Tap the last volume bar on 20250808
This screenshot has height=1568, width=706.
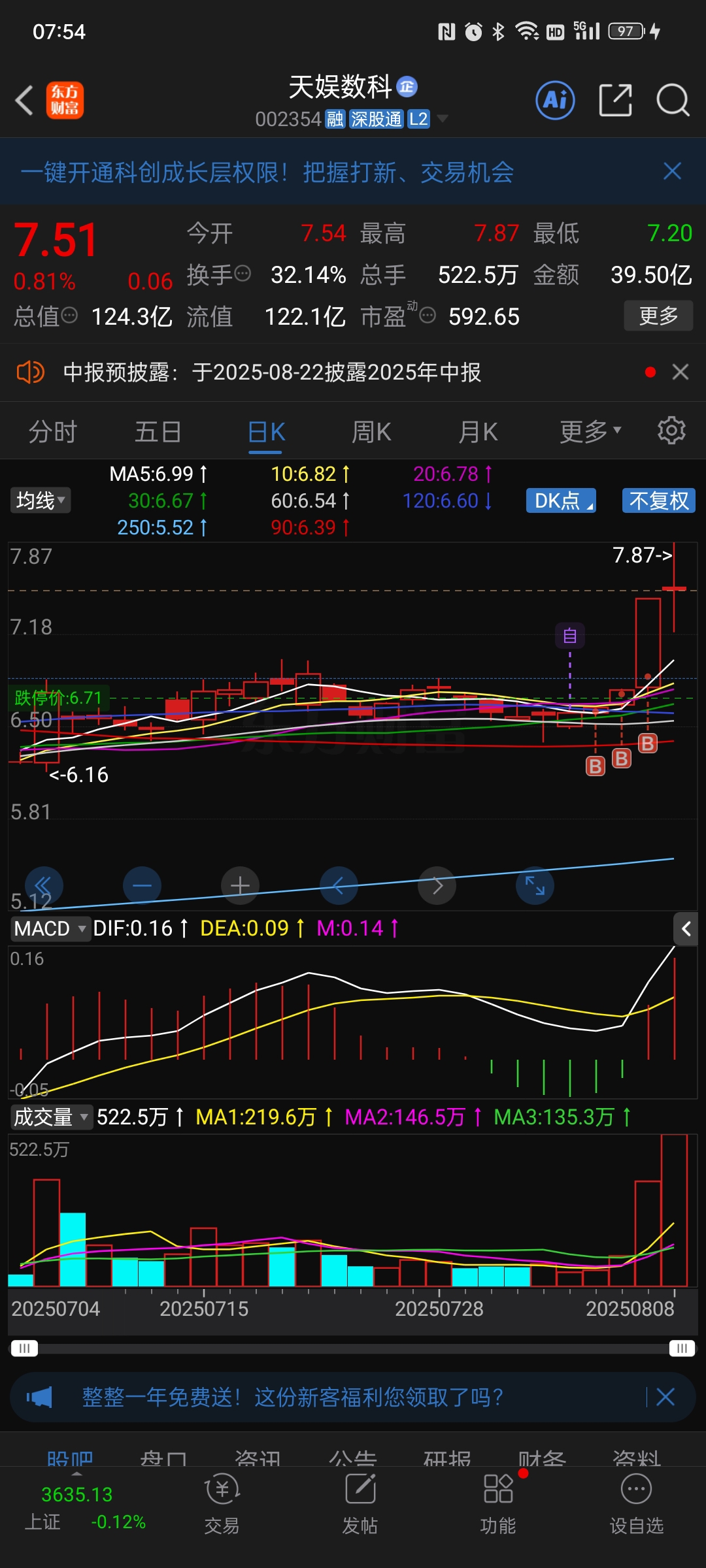tap(675, 1211)
